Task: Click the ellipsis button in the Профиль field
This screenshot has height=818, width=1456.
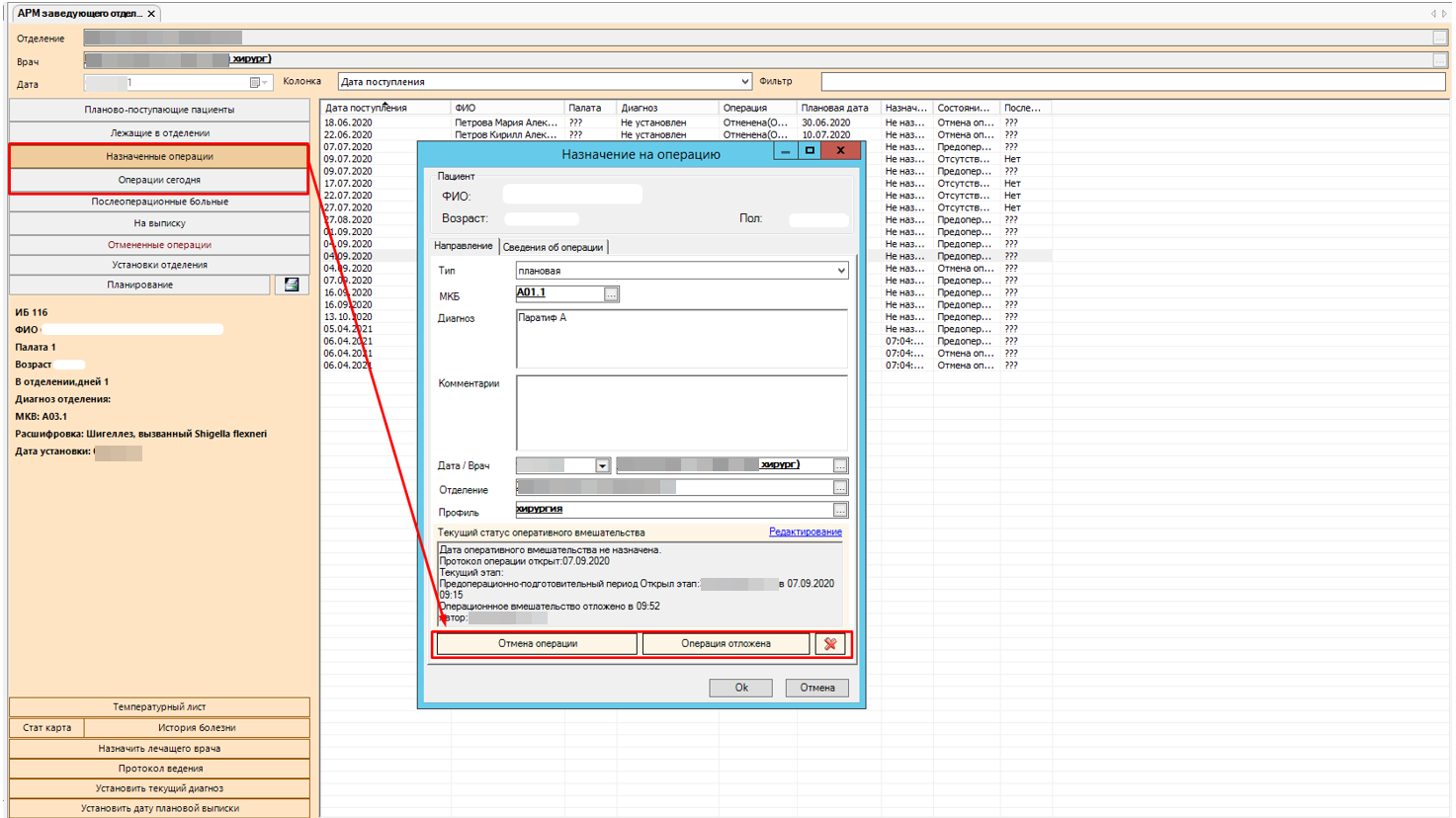Action: pos(840,511)
